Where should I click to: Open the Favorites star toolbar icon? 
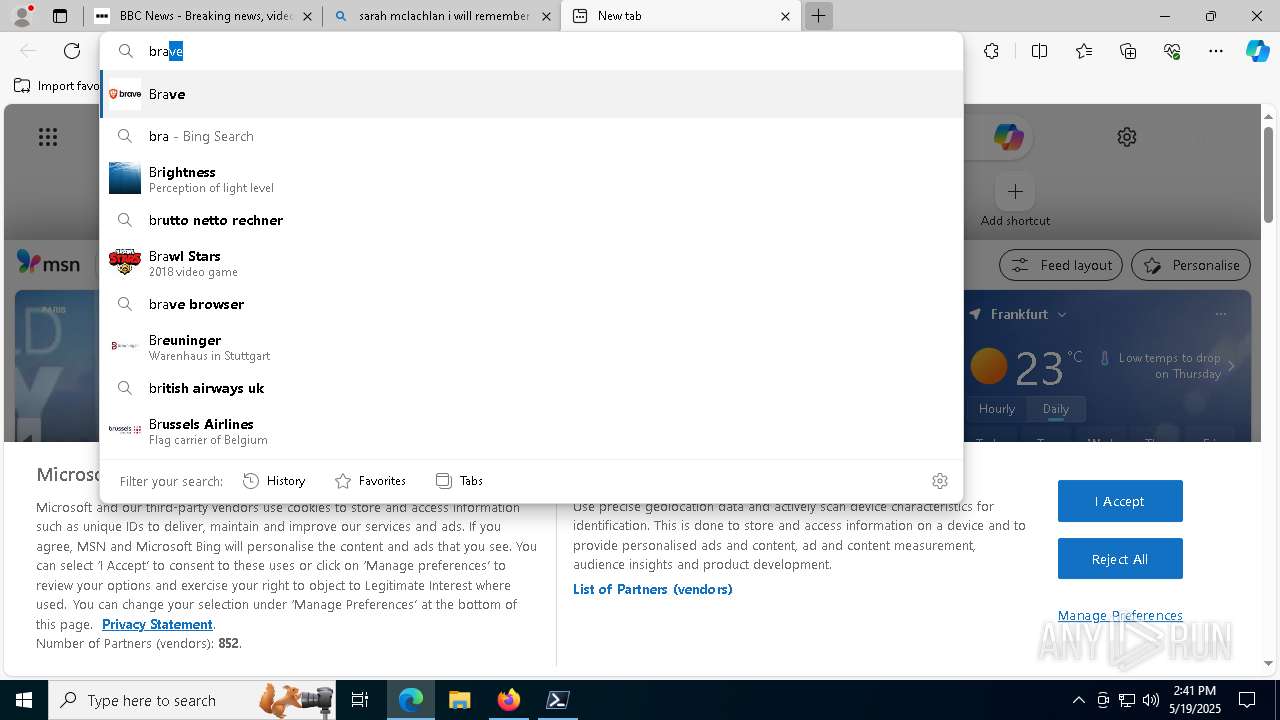1084,51
